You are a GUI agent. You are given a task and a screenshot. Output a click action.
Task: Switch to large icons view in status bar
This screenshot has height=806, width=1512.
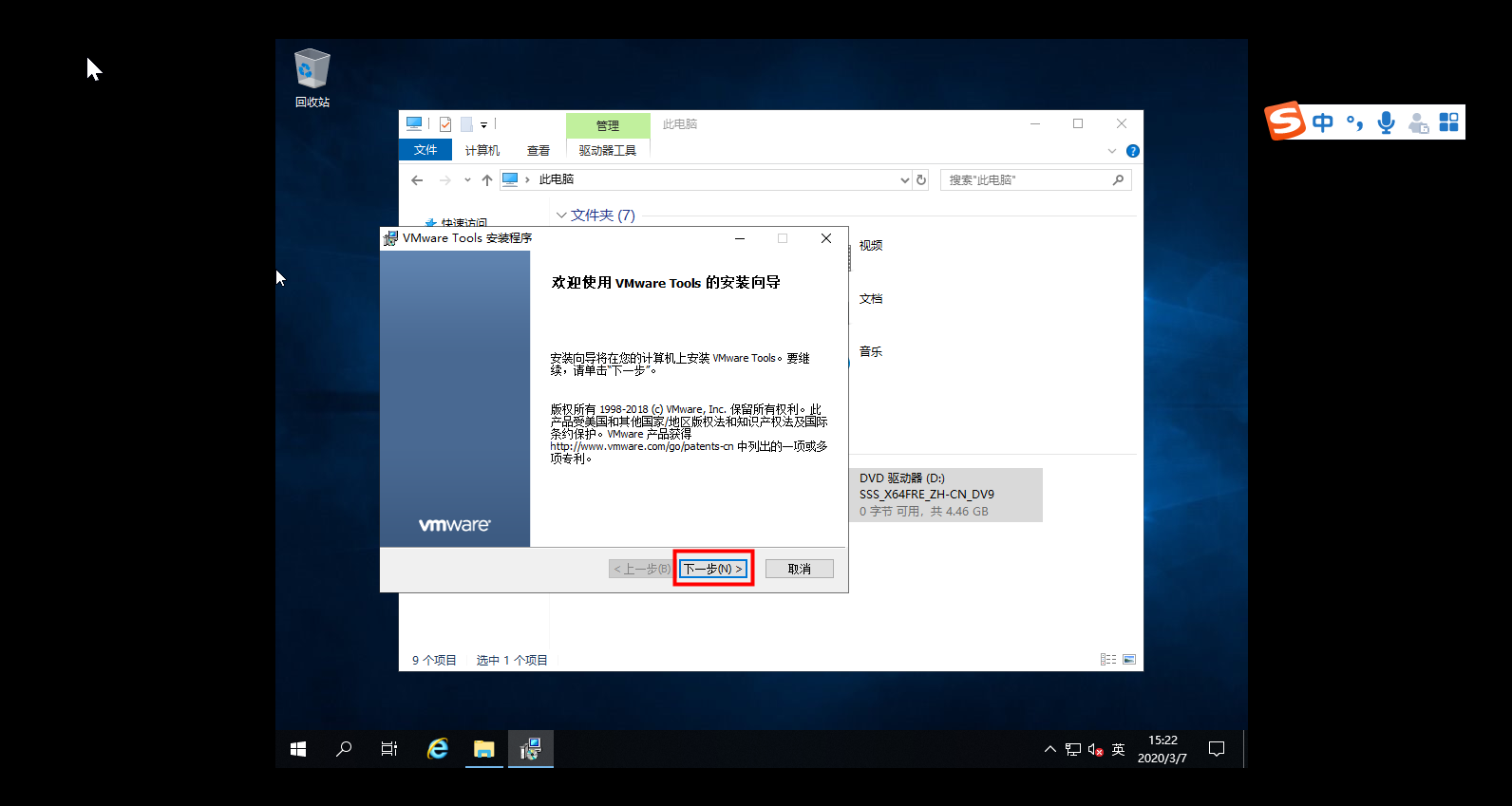point(1129,659)
